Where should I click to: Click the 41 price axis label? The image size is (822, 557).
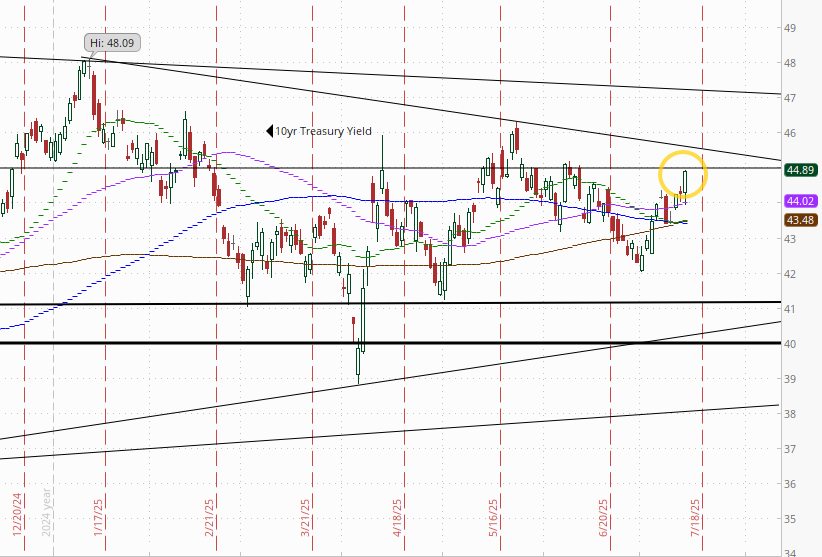point(790,309)
